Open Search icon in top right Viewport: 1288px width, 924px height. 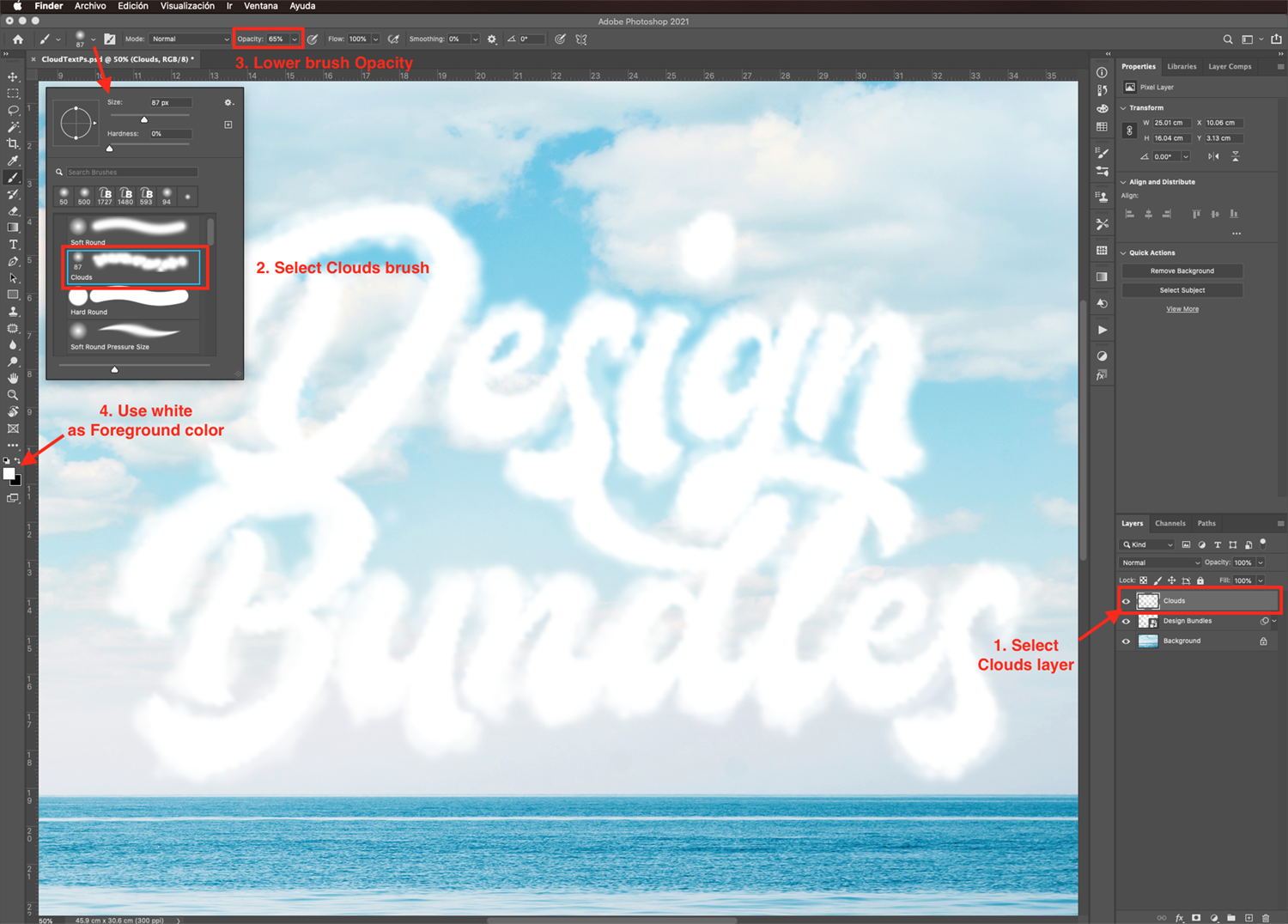coord(1228,39)
